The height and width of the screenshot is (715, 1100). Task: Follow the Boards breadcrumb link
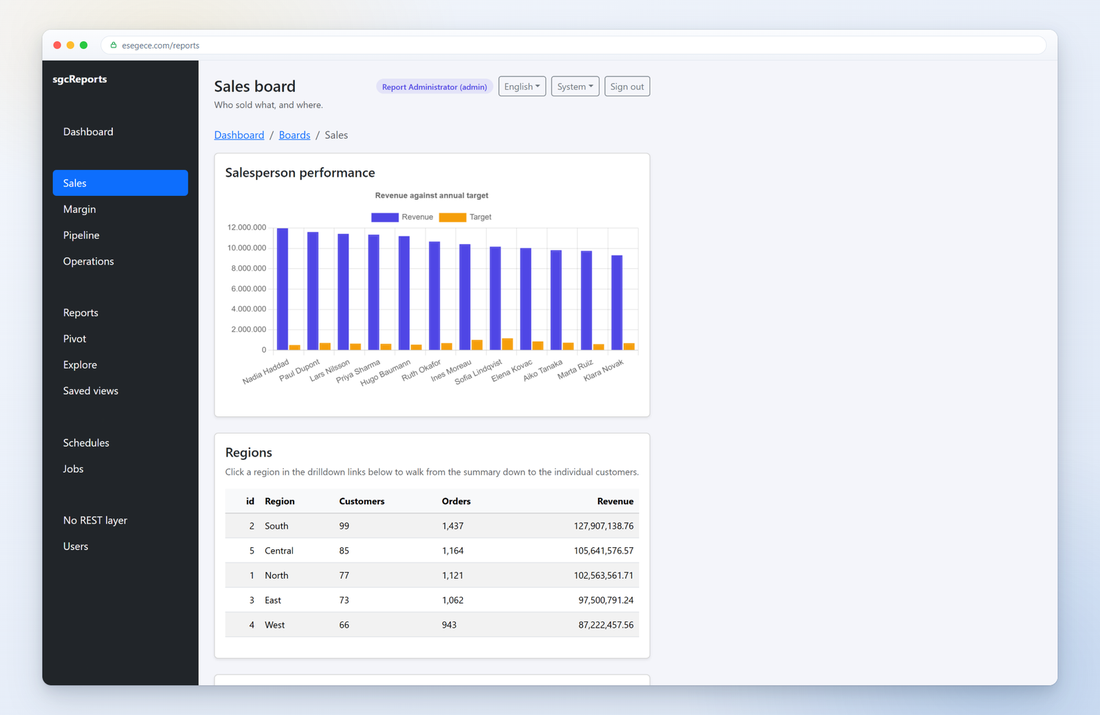tap(294, 135)
